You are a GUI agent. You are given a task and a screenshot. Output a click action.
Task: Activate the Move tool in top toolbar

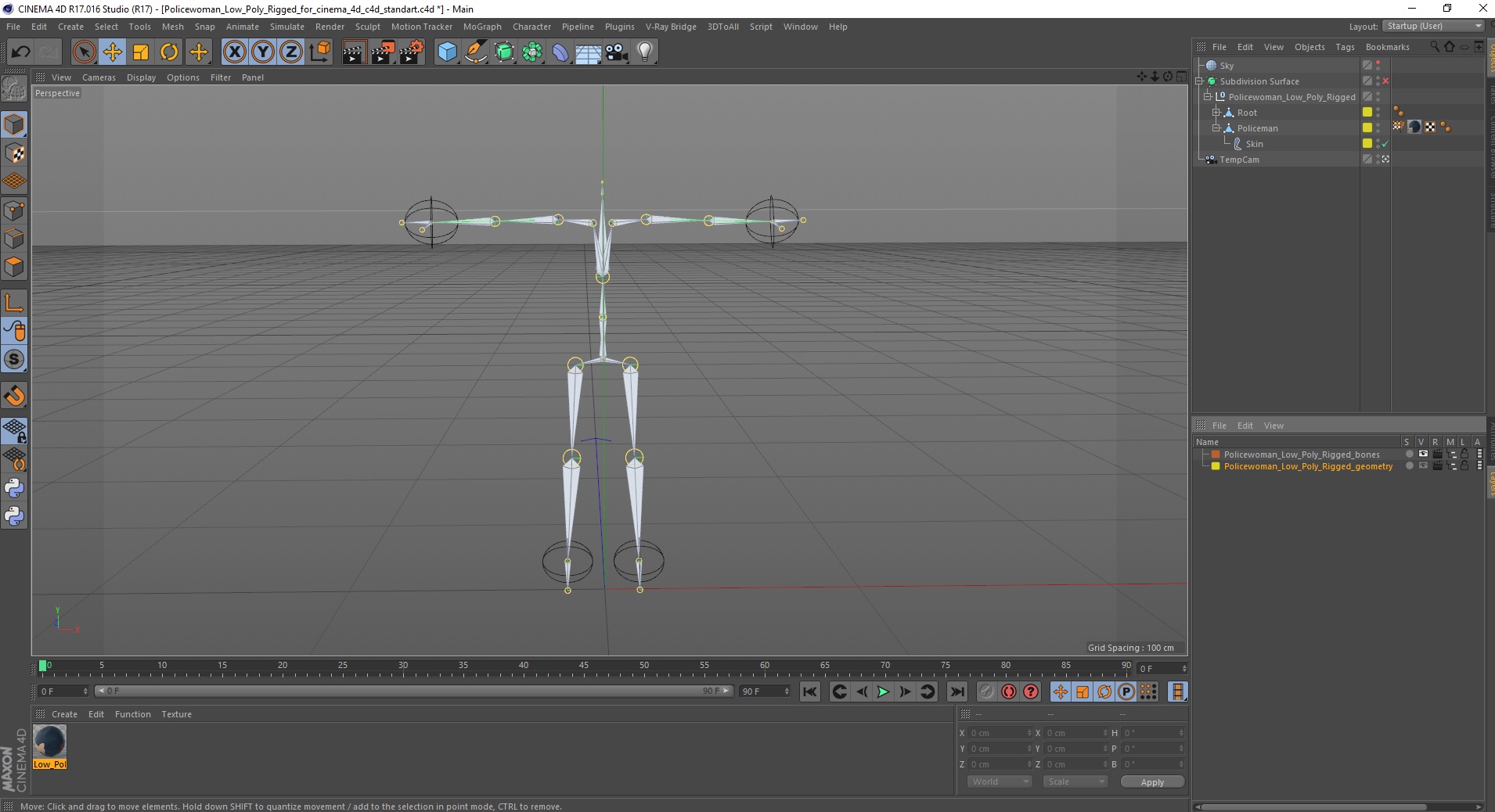pos(113,52)
